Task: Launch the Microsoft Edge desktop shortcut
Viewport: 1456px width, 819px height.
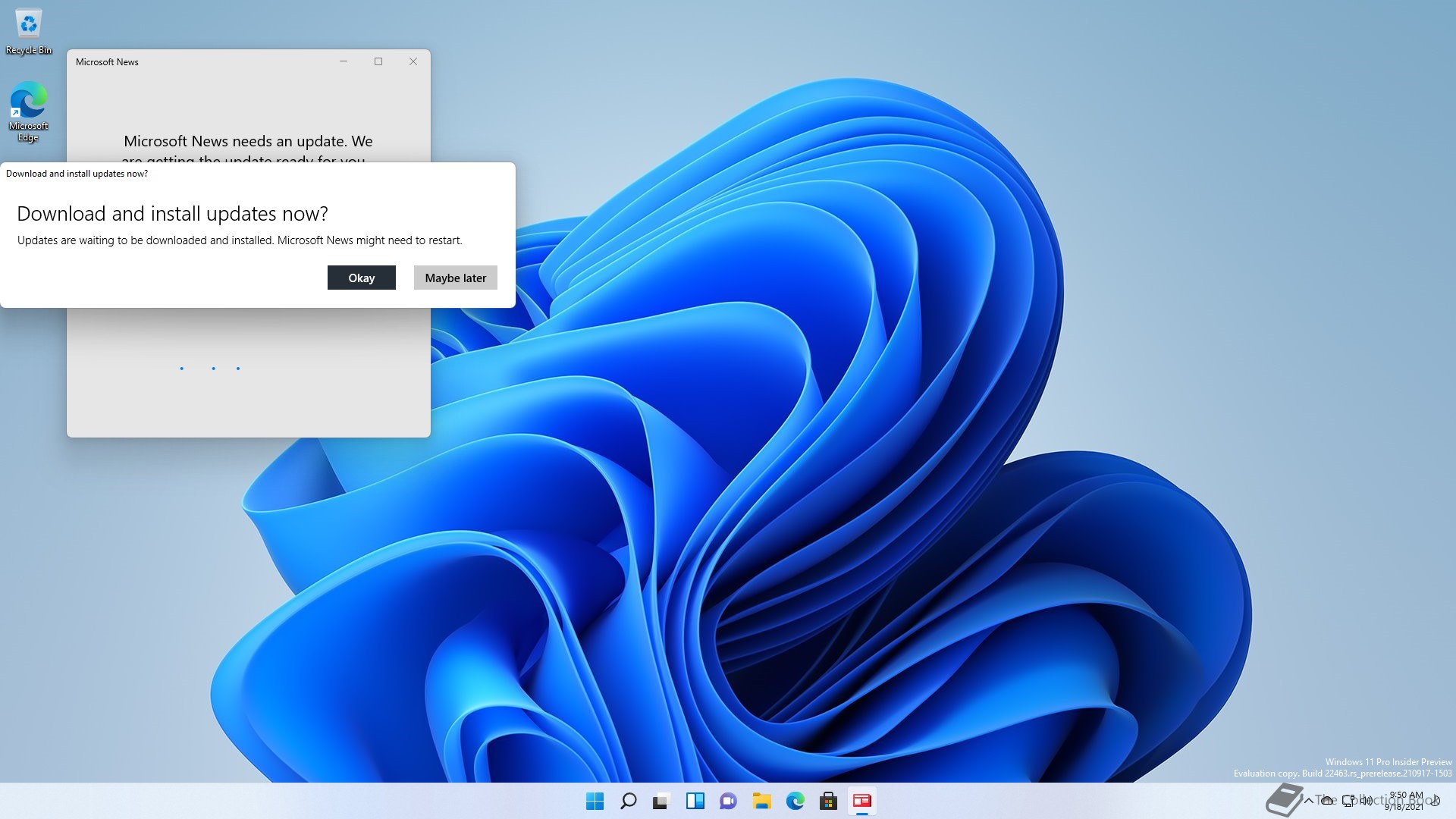Action: coord(29,111)
